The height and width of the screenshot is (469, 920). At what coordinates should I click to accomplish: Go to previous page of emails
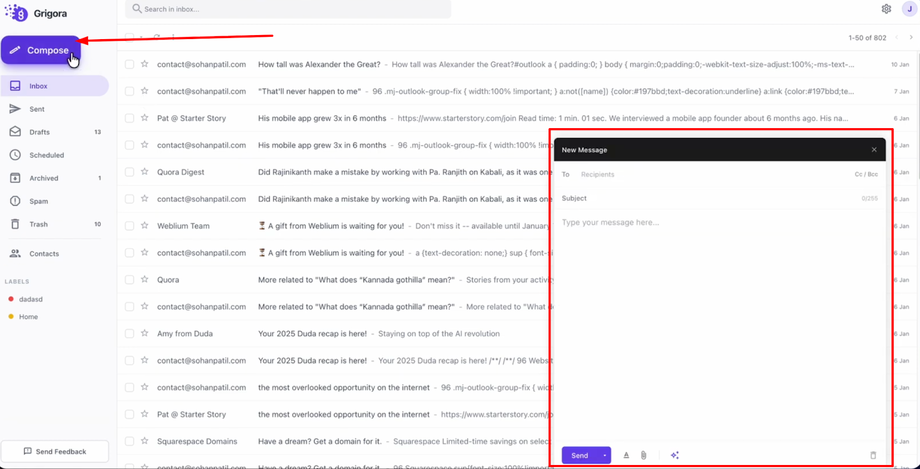[x=897, y=38]
